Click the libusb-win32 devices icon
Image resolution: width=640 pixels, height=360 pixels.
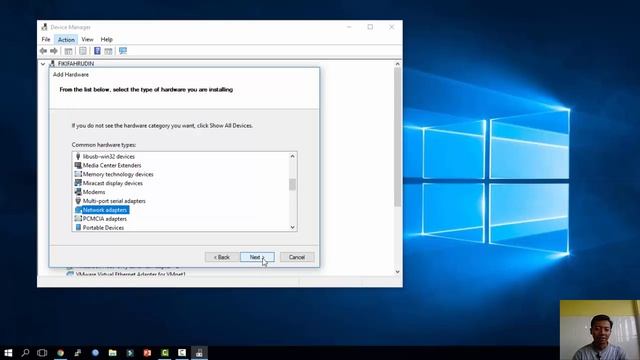click(78, 156)
